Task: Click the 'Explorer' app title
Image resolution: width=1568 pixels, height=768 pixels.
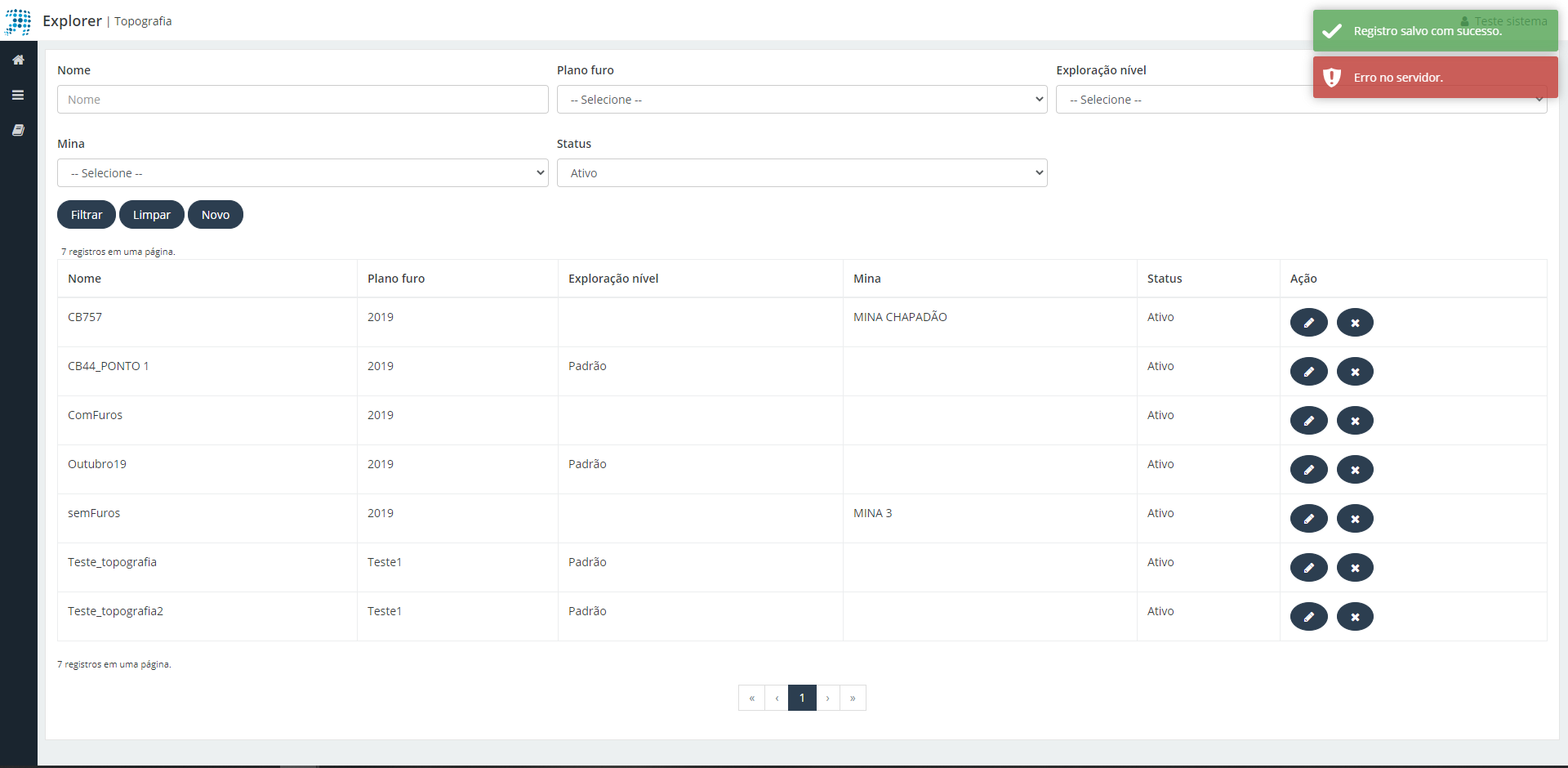Action: pos(72,21)
